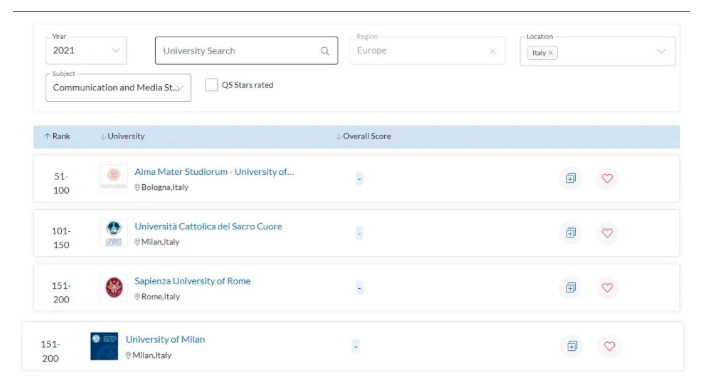The width and height of the screenshot is (702, 386).
Task: Open the Year 2021 dropdown
Action: [86, 51]
